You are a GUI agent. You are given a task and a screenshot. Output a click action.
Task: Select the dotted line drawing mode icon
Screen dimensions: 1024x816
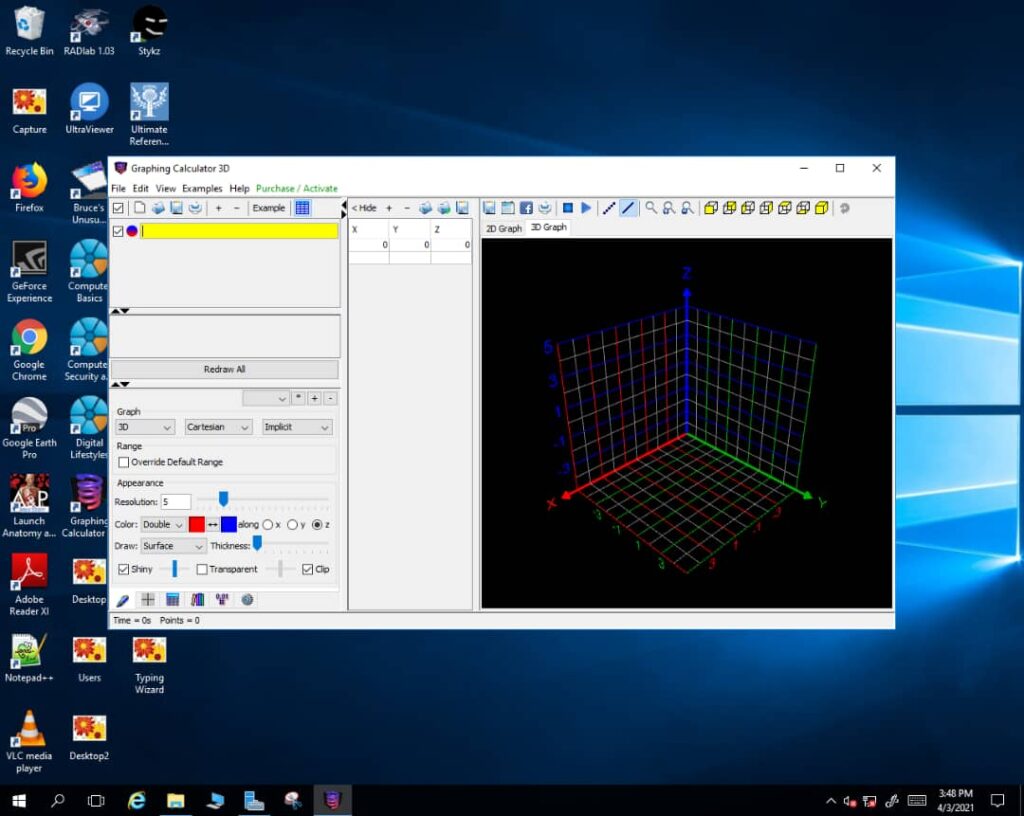point(609,208)
